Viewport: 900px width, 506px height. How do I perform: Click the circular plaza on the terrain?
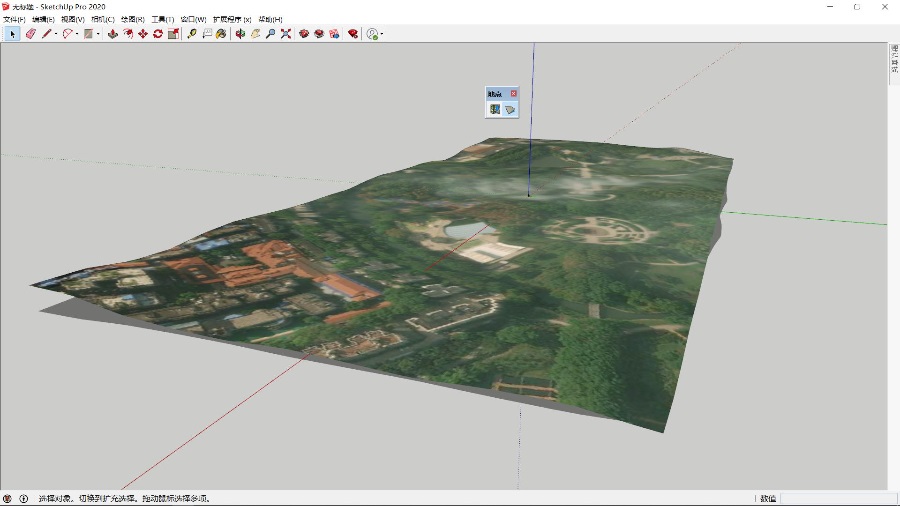pos(598,231)
